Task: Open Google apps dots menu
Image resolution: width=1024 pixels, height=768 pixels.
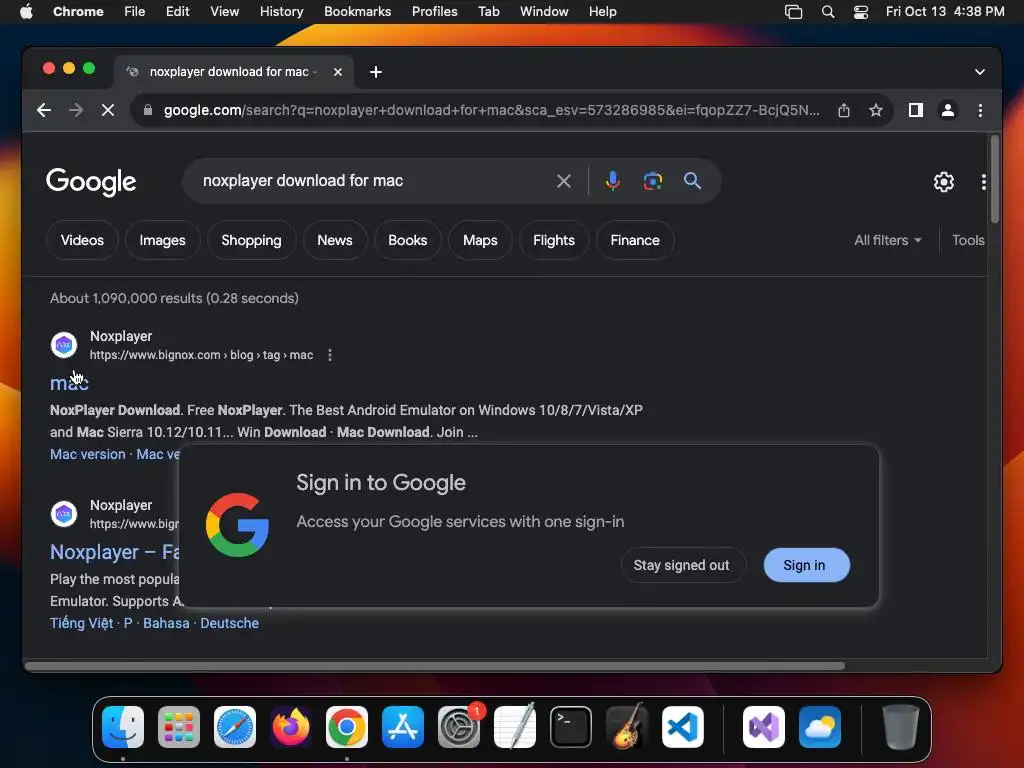Action: click(983, 182)
